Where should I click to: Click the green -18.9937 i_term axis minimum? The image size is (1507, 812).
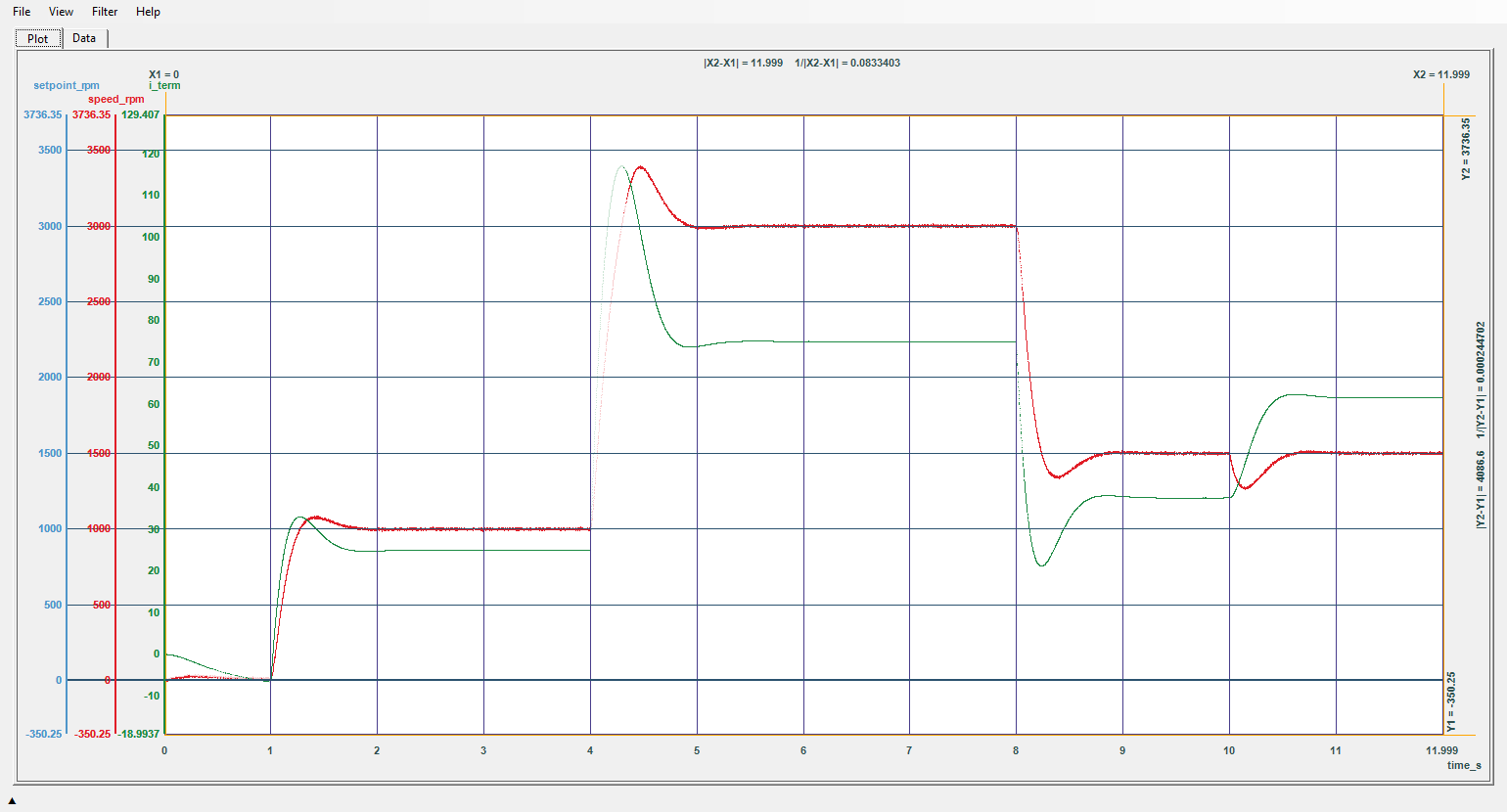[139, 734]
